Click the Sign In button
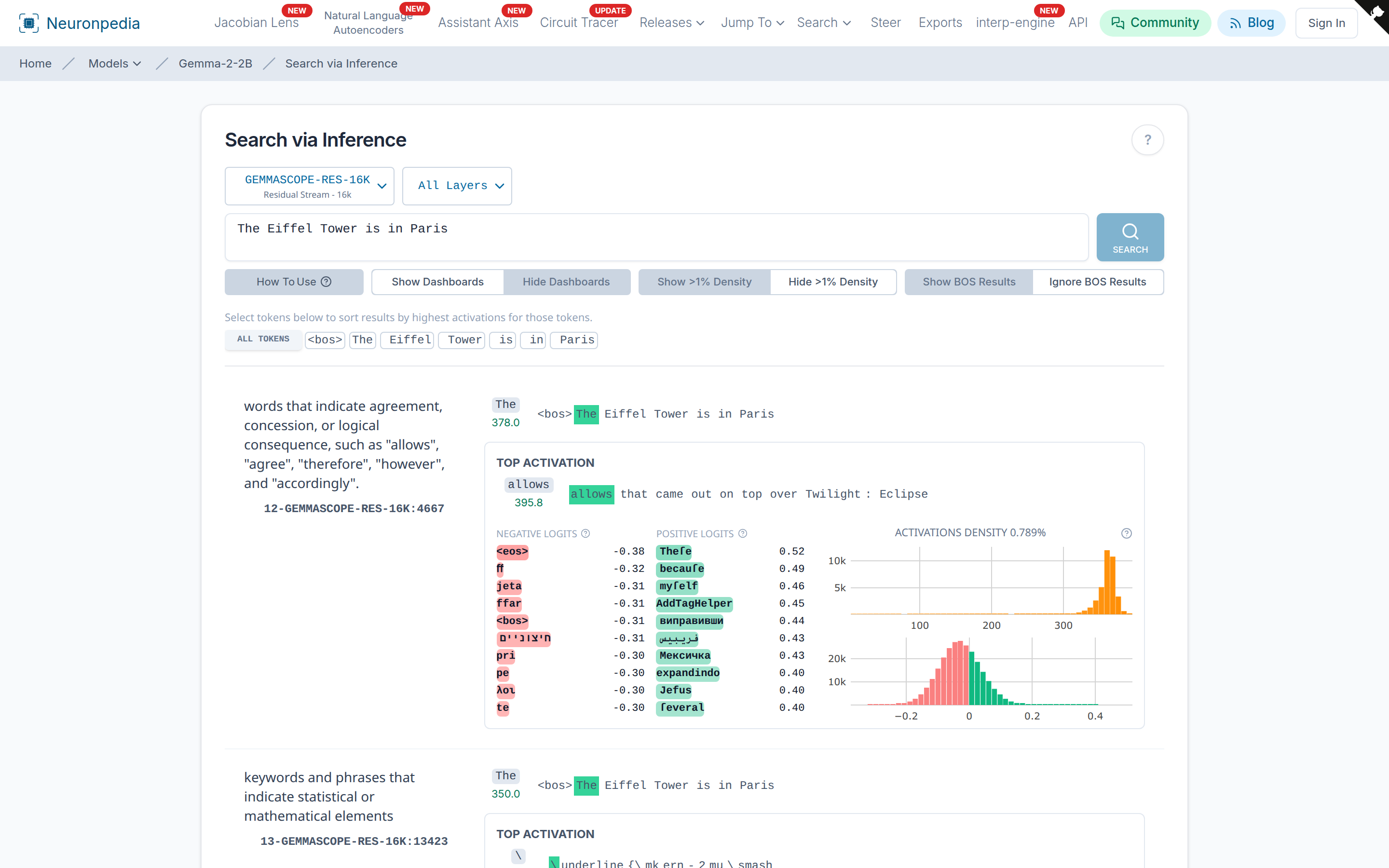Screen dimensions: 1389x868 pos(1326,23)
